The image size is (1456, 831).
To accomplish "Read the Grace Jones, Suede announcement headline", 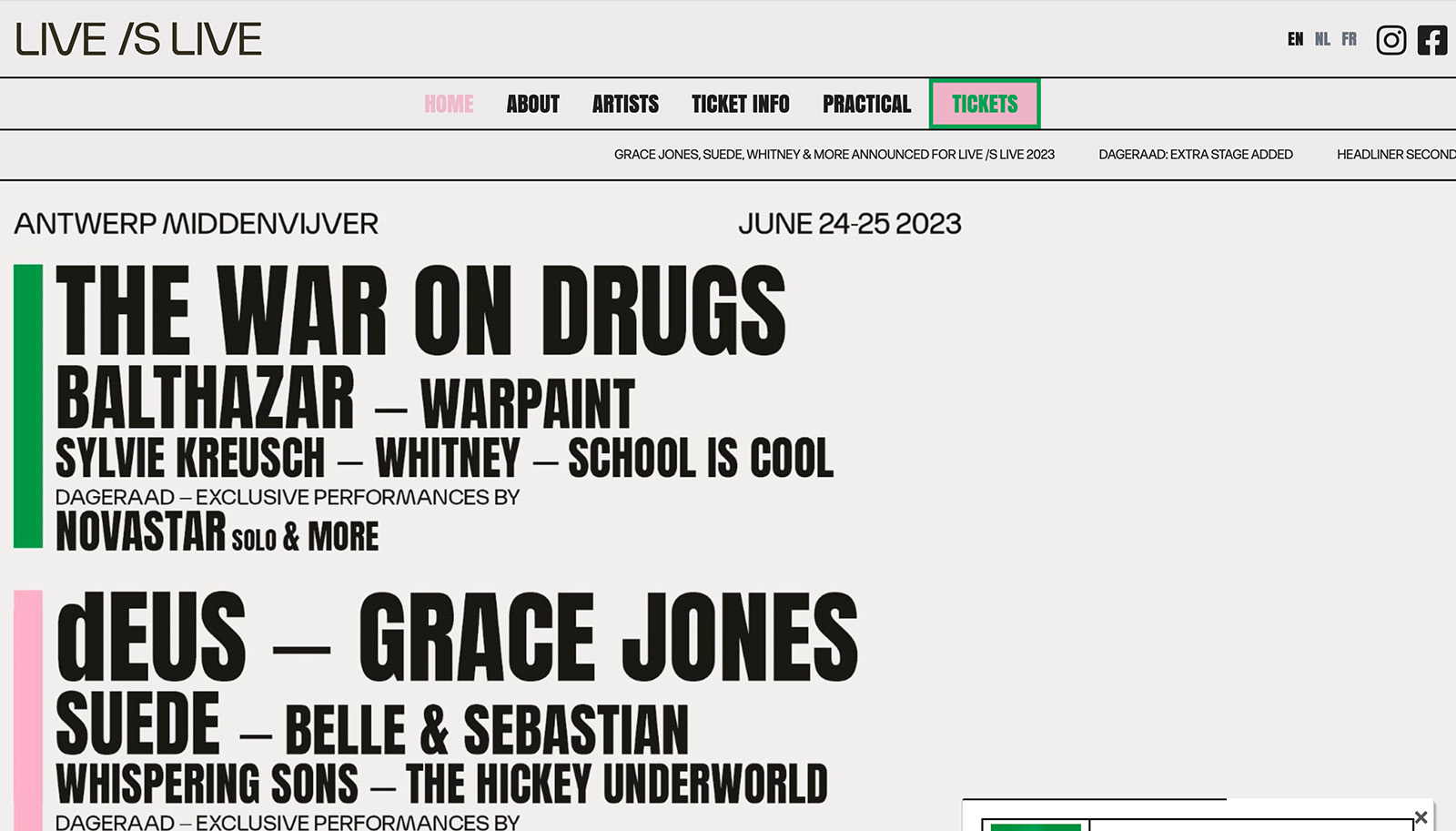I will 834,155.
